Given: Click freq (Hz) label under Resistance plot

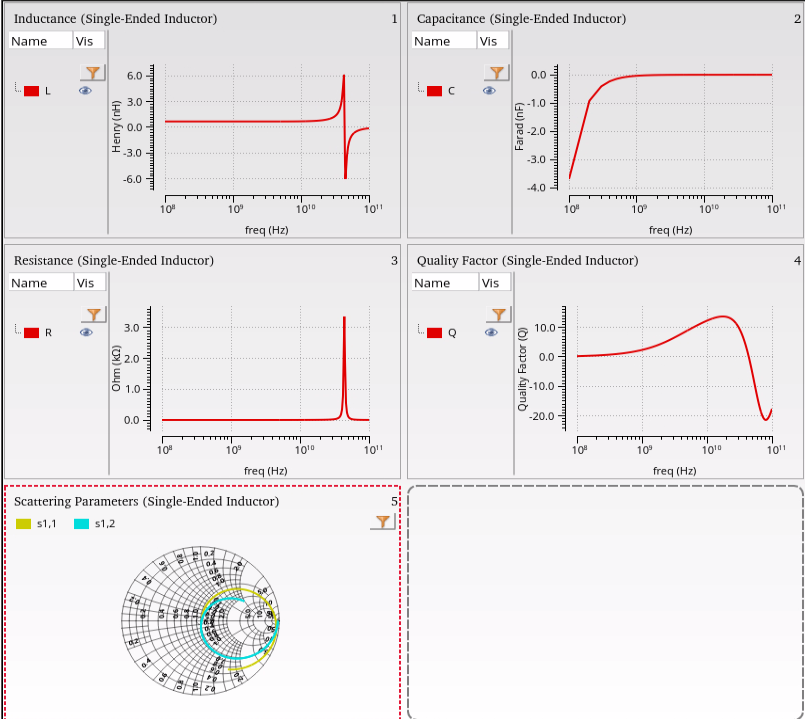Looking at the screenshot, I should point(265,470).
